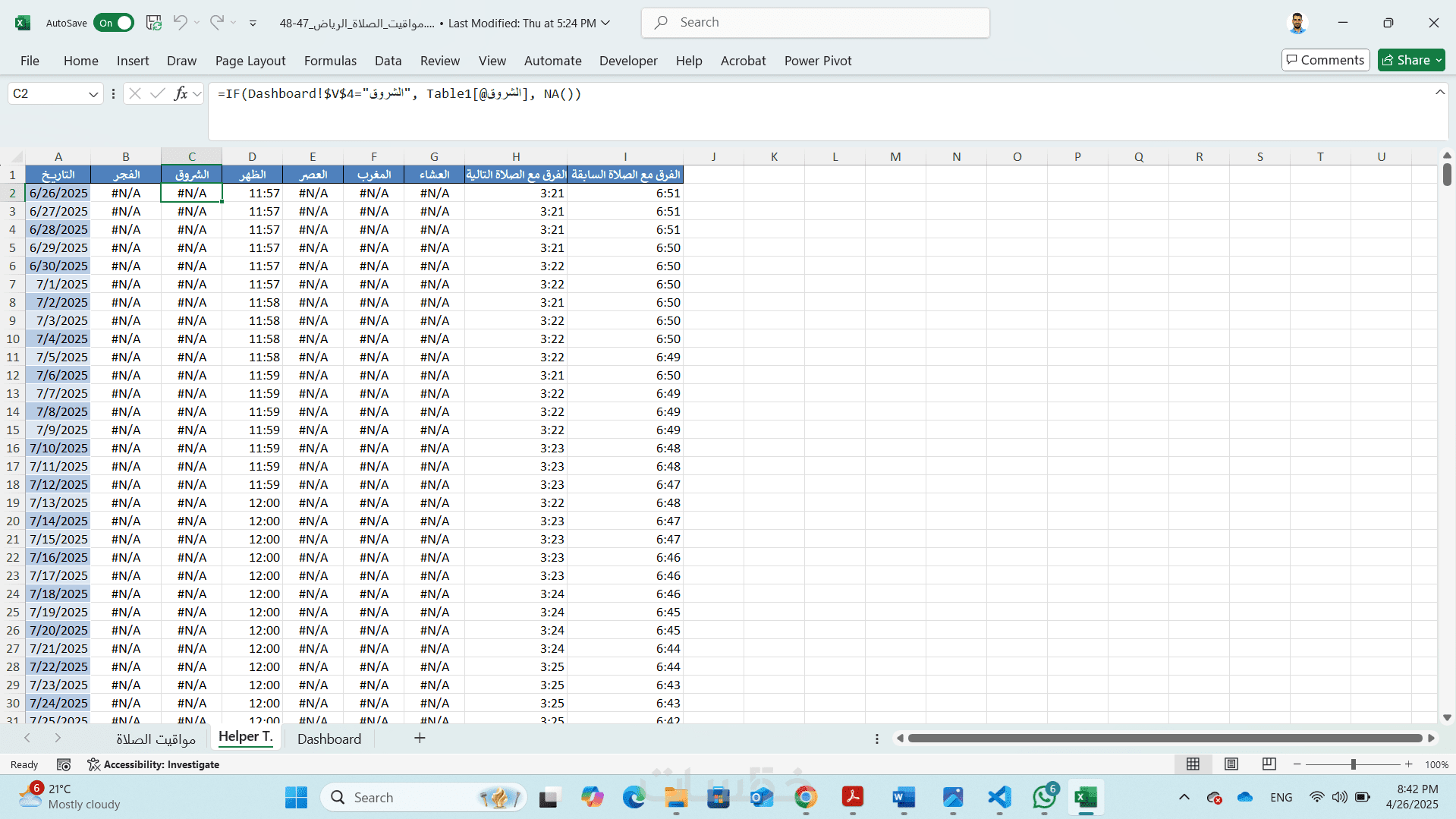Toggle the AutoSave switch
The image size is (1456, 819).
coord(114,23)
